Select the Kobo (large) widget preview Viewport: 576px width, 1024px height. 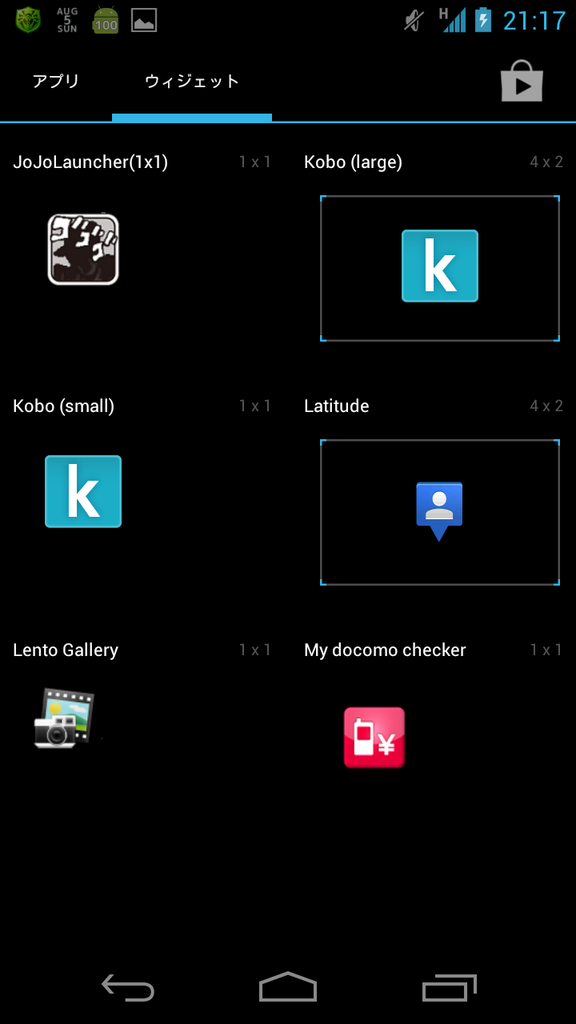[440, 268]
